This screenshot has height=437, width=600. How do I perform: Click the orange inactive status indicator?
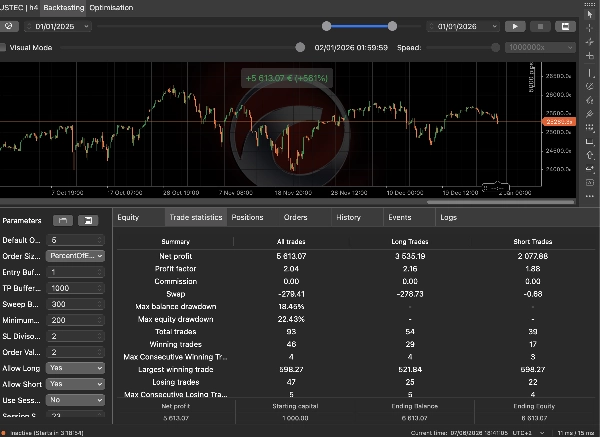(4, 433)
